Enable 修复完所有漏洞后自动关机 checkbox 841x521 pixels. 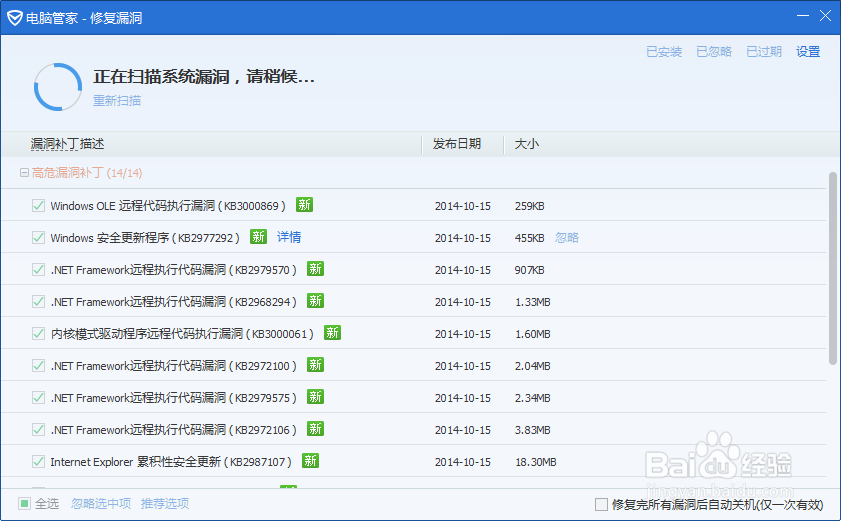601,504
